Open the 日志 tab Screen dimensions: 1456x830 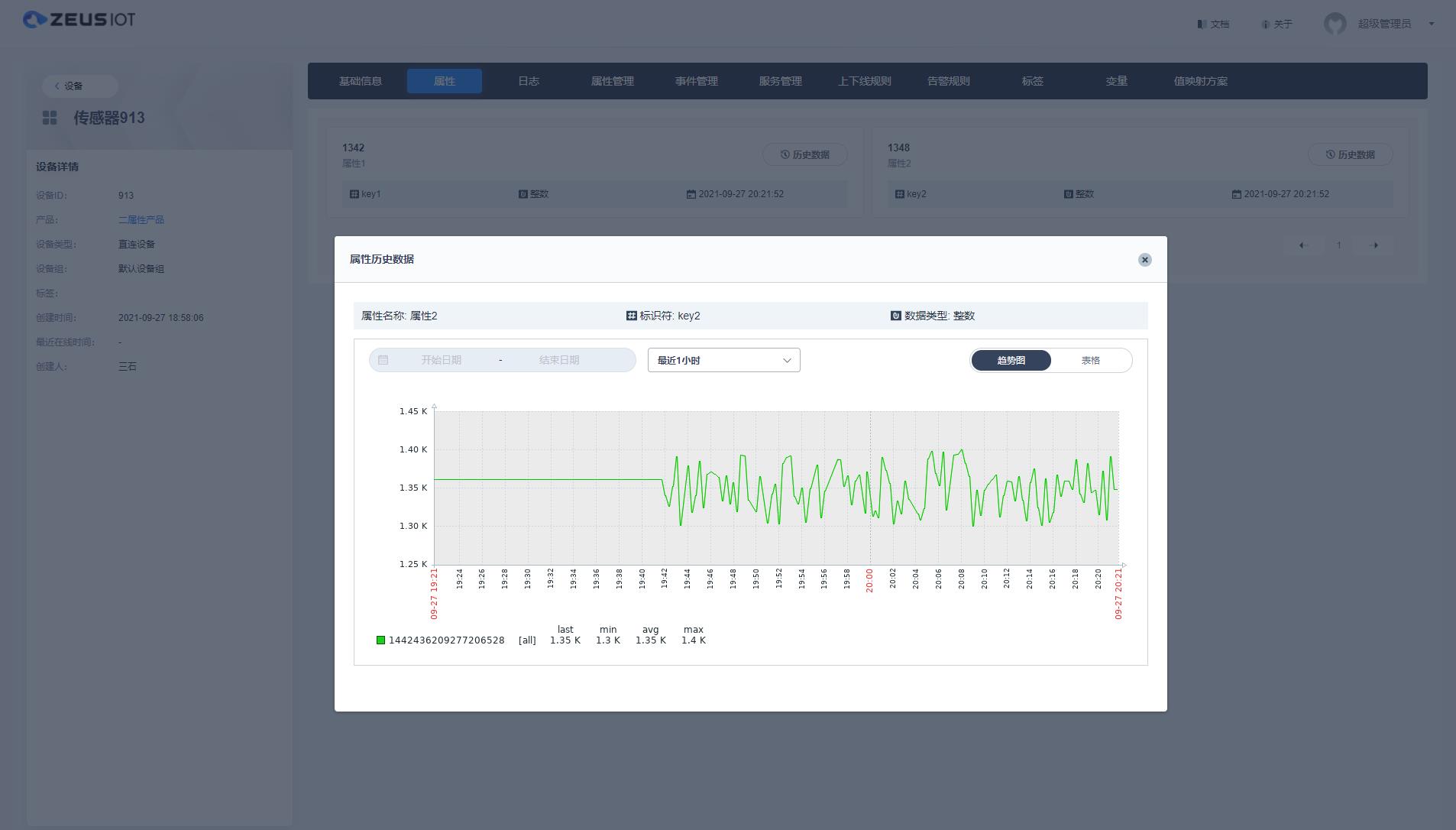pos(529,81)
